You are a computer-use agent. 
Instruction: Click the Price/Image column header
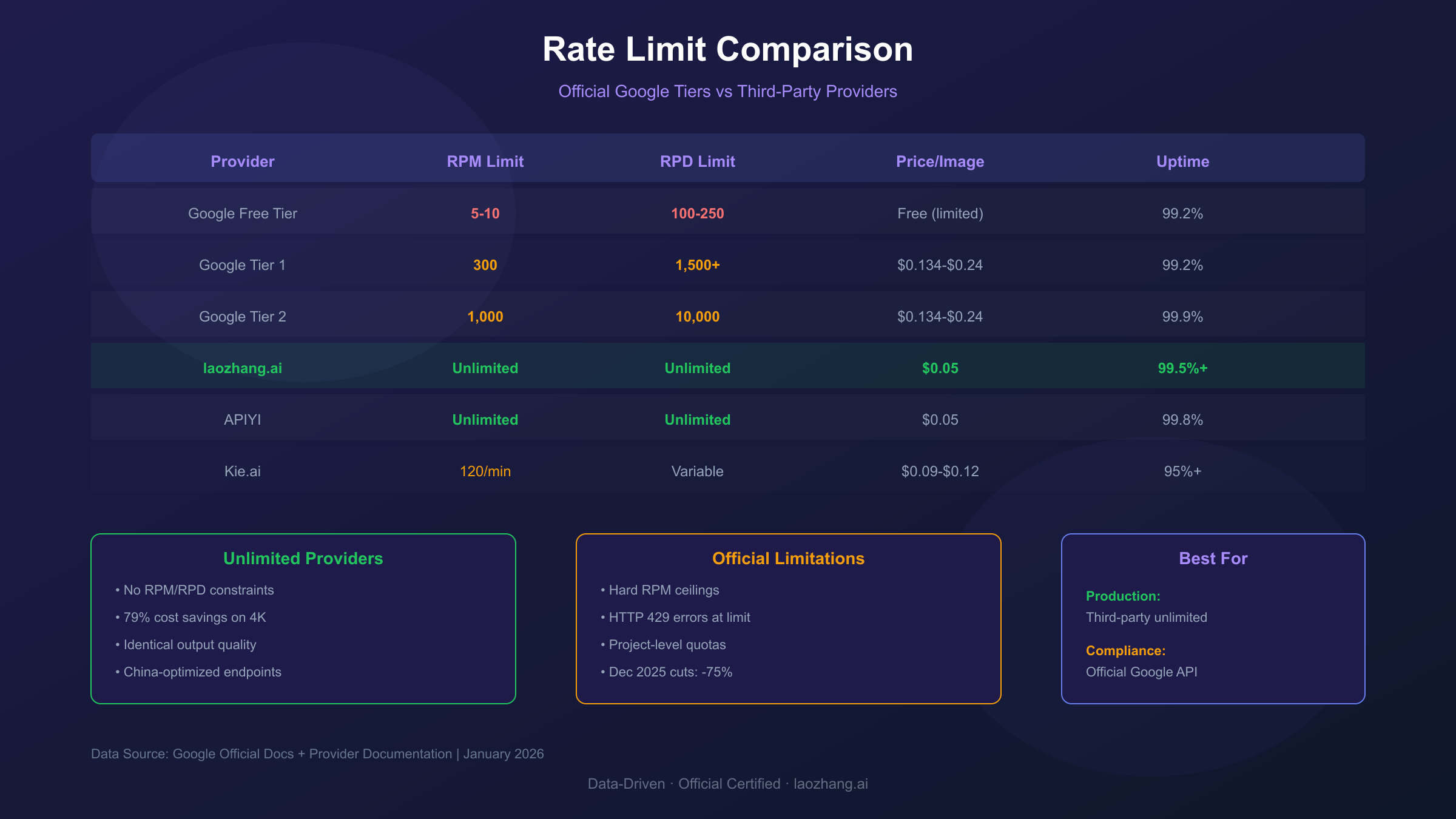pos(940,161)
